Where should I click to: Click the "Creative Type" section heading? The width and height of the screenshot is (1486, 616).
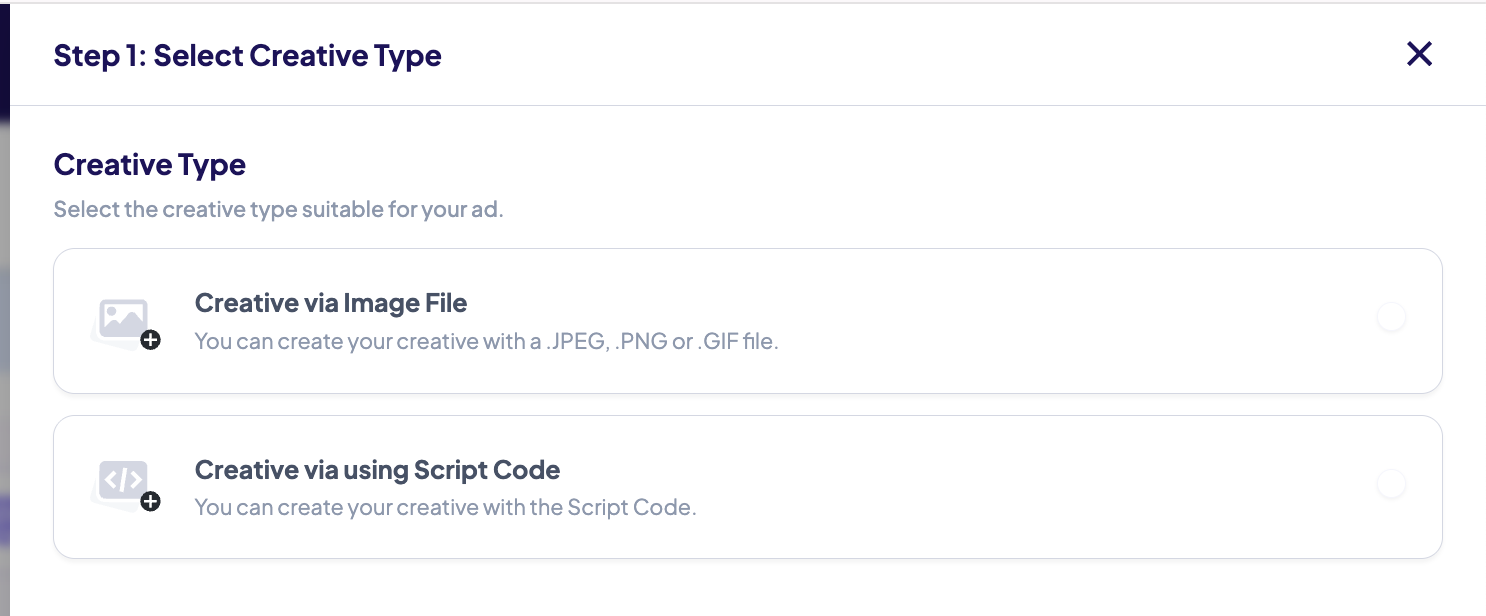click(150, 164)
